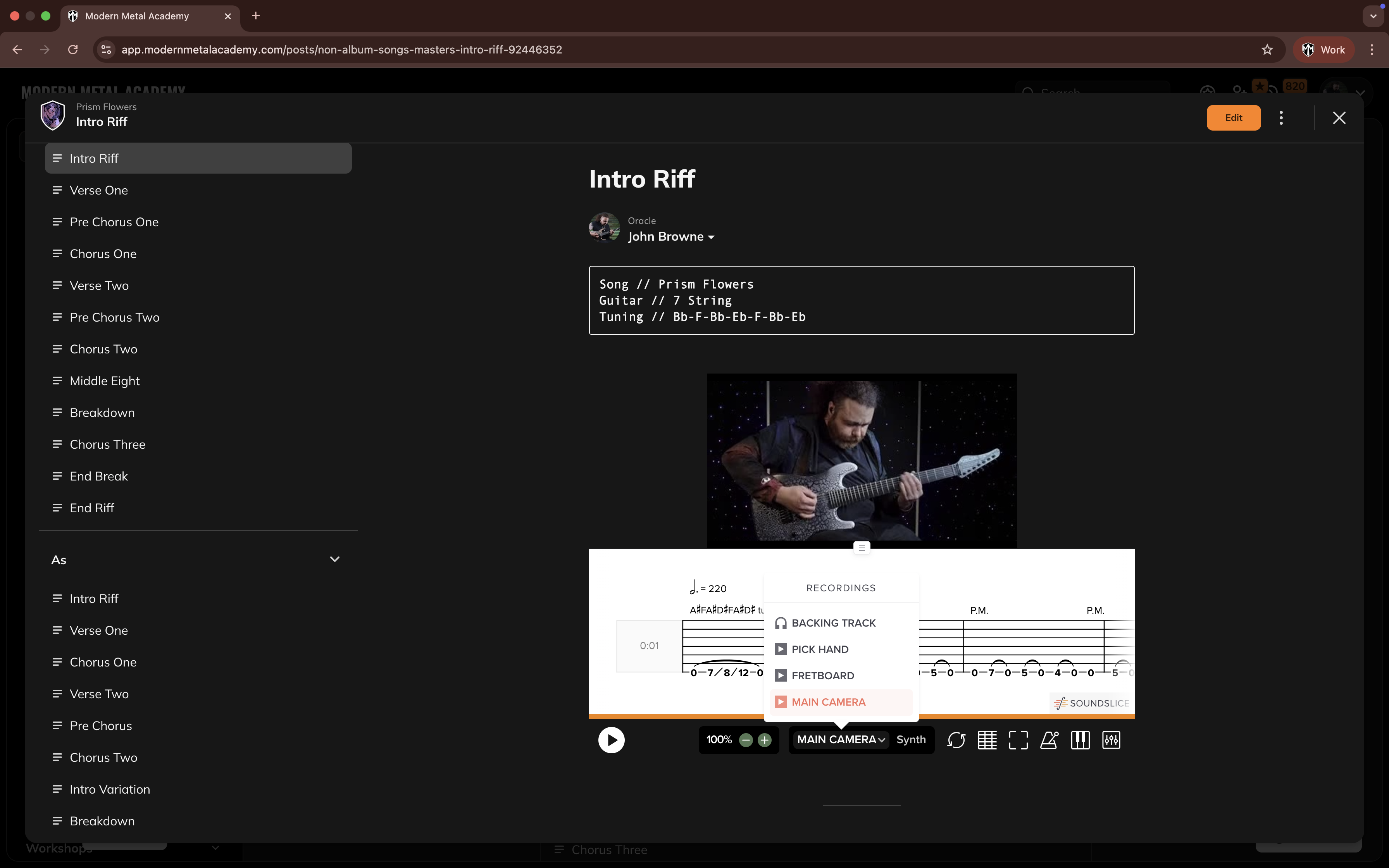
Task: Collapse the As section chevron
Action: 334,559
